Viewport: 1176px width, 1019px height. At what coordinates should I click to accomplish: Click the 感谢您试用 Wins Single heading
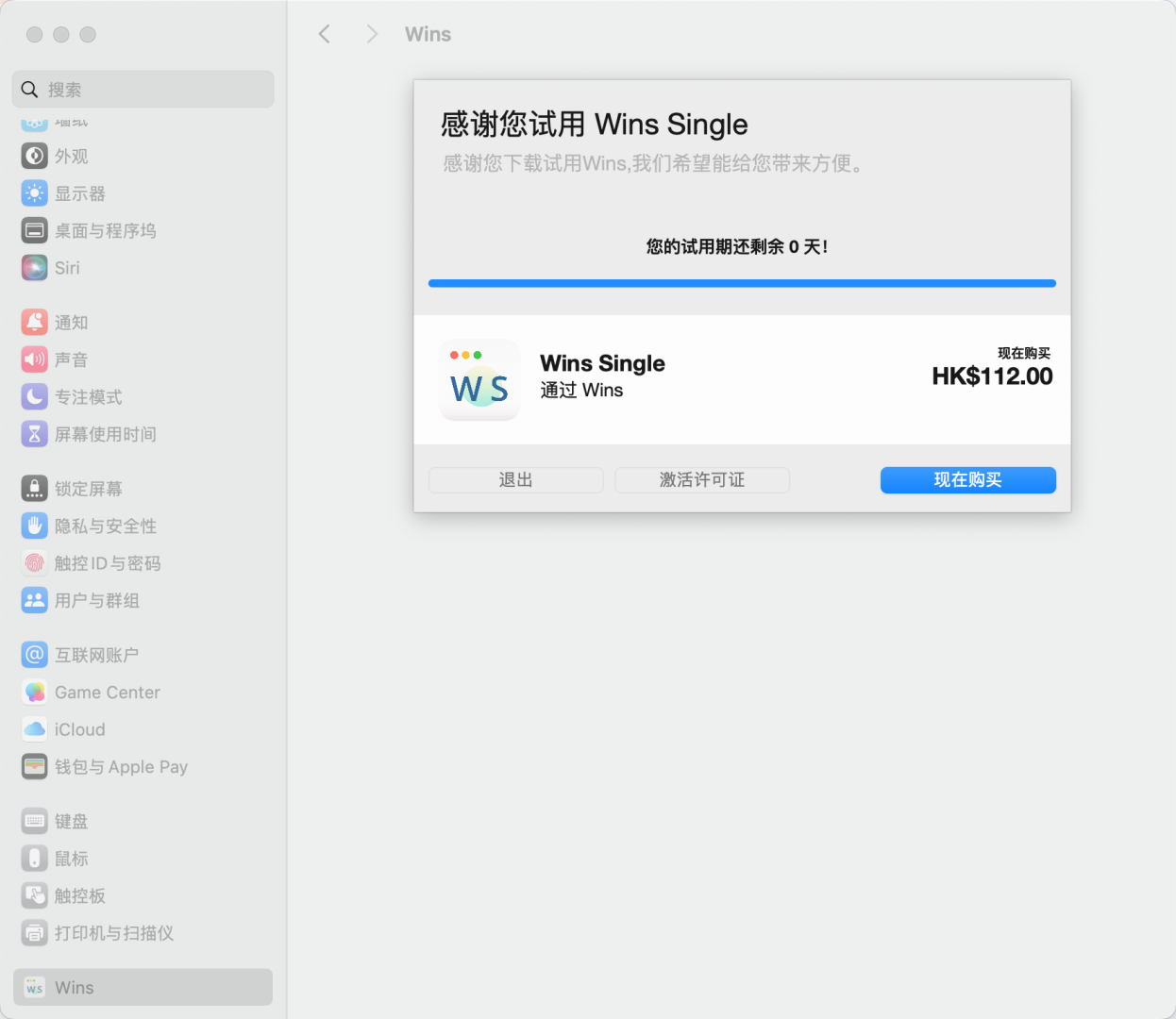595,125
